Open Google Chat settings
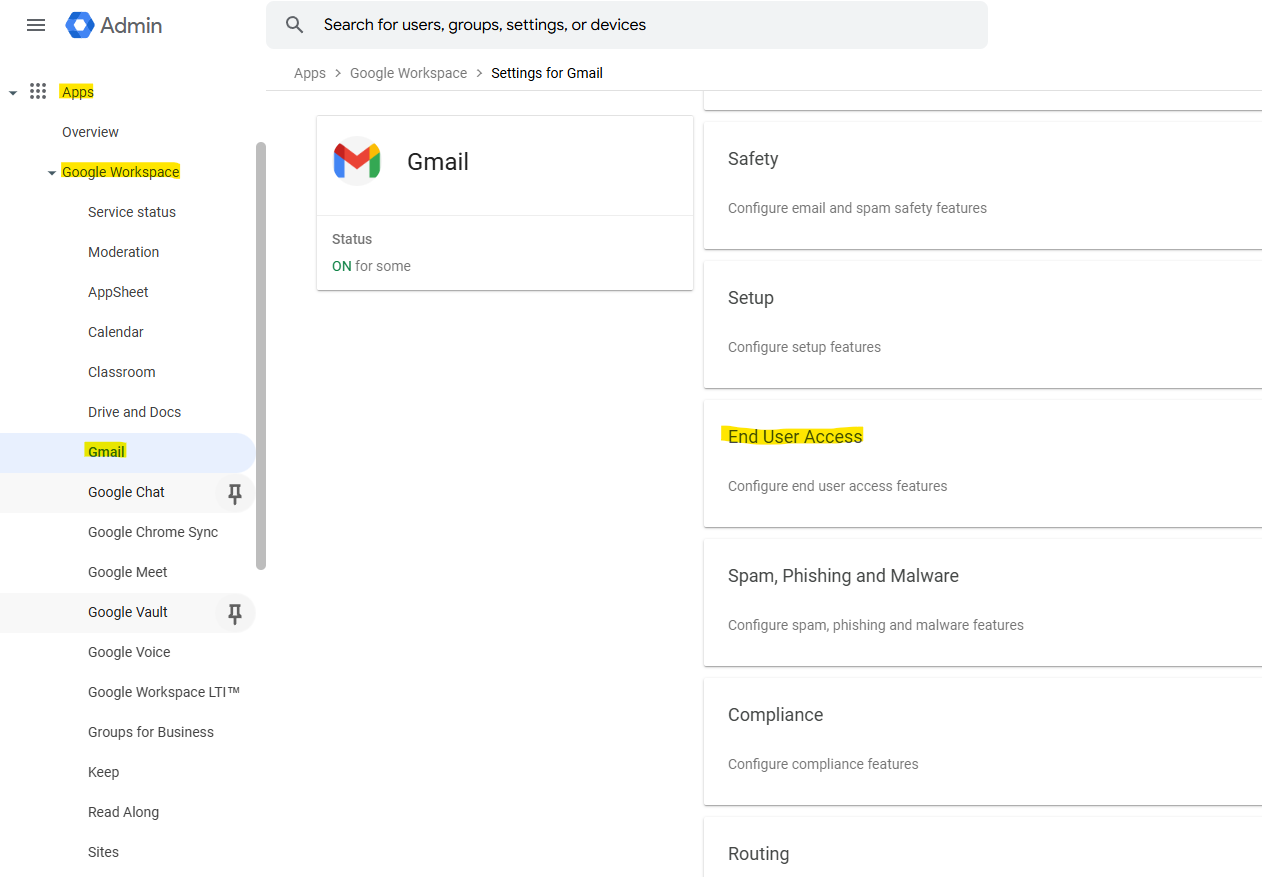The height and width of the screenshot is (877, 1262). point(127,492)
